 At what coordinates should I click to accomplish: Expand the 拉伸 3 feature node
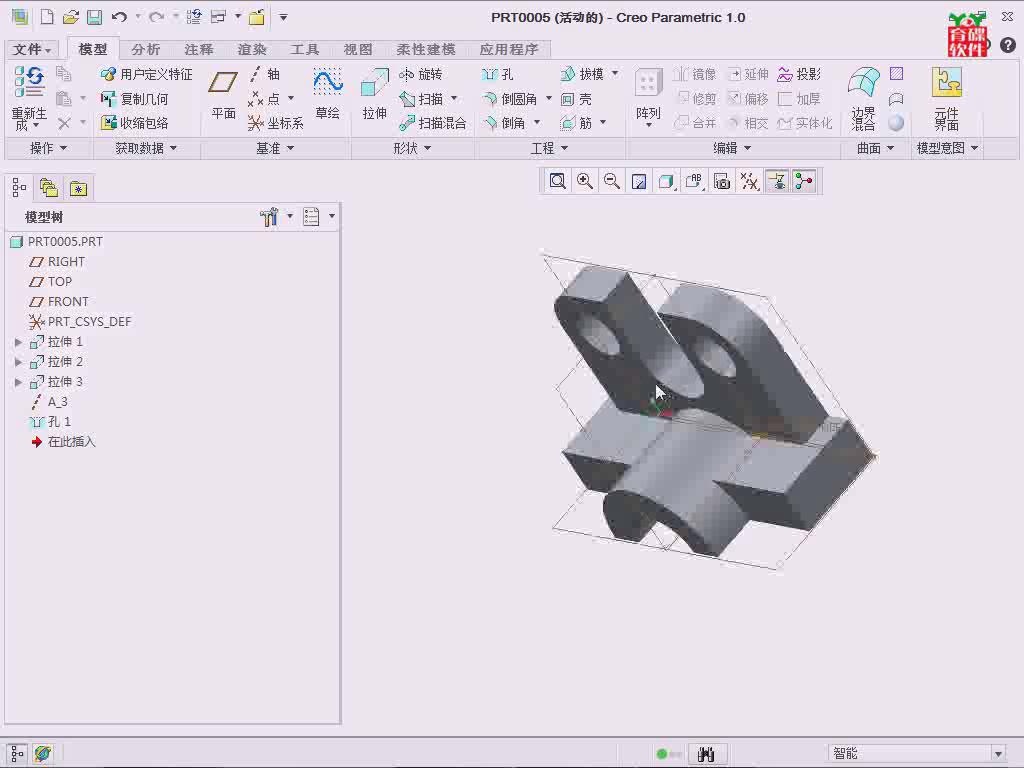coord(18,382)
